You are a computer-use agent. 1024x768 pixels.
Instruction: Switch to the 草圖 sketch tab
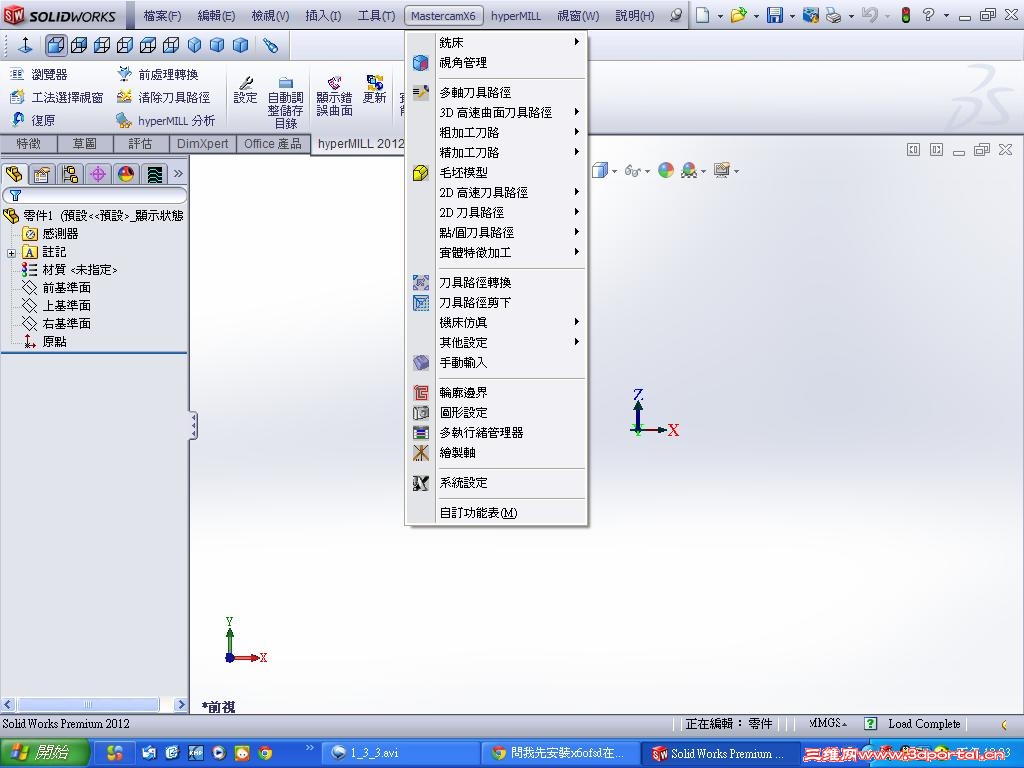tap(85, 144)
